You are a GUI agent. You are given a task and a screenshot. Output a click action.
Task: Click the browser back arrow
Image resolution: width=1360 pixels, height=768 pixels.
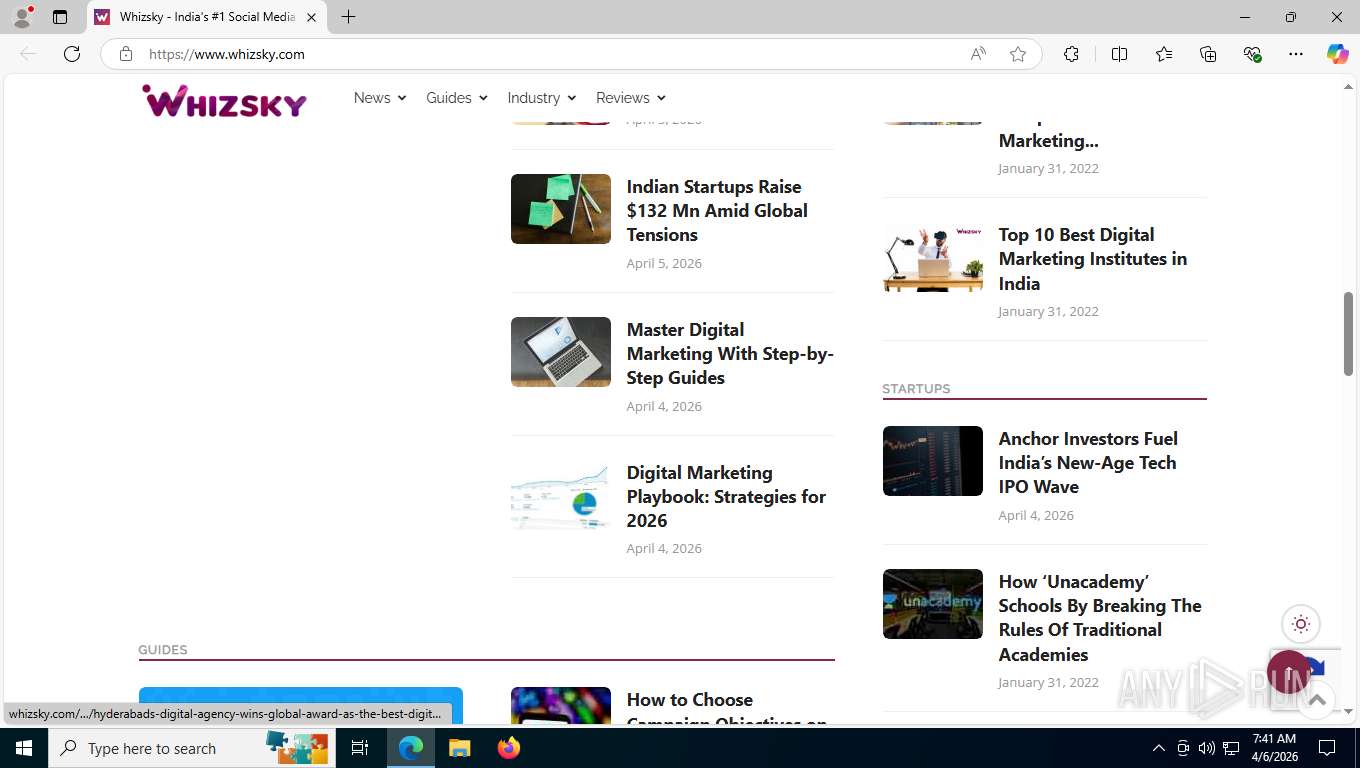[x=28, y=54]
